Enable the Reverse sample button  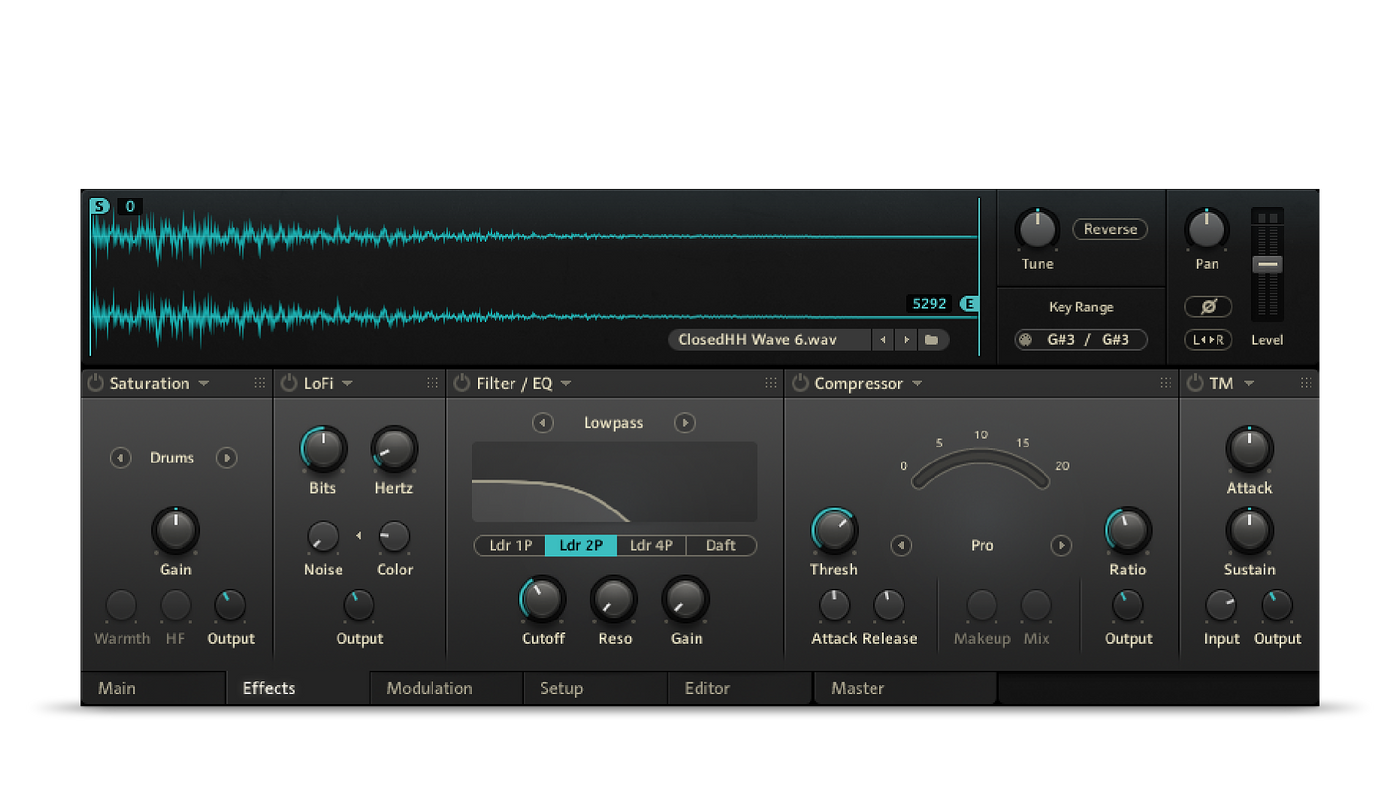tap(1110, 229)
